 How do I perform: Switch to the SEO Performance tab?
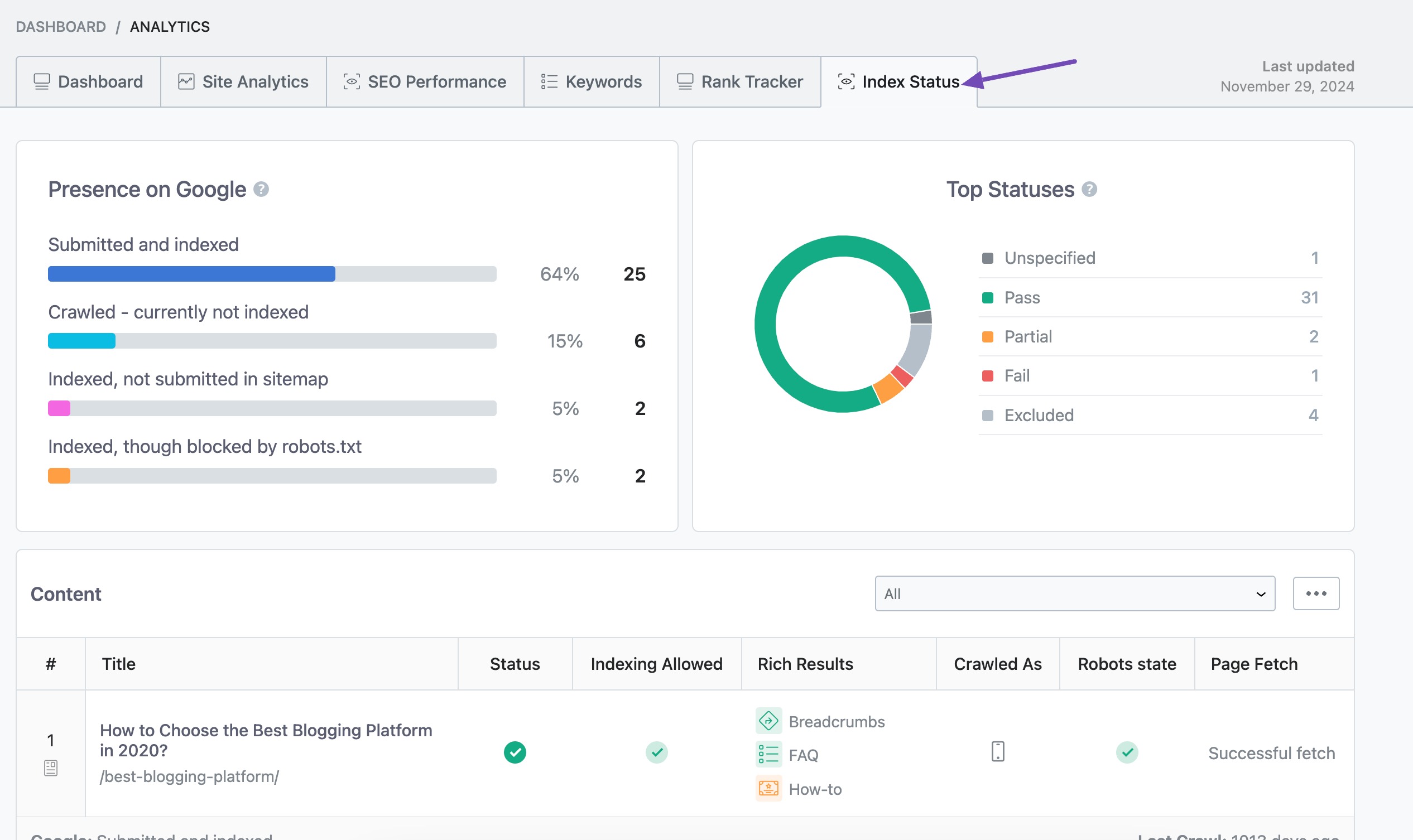tap(425, 81)
